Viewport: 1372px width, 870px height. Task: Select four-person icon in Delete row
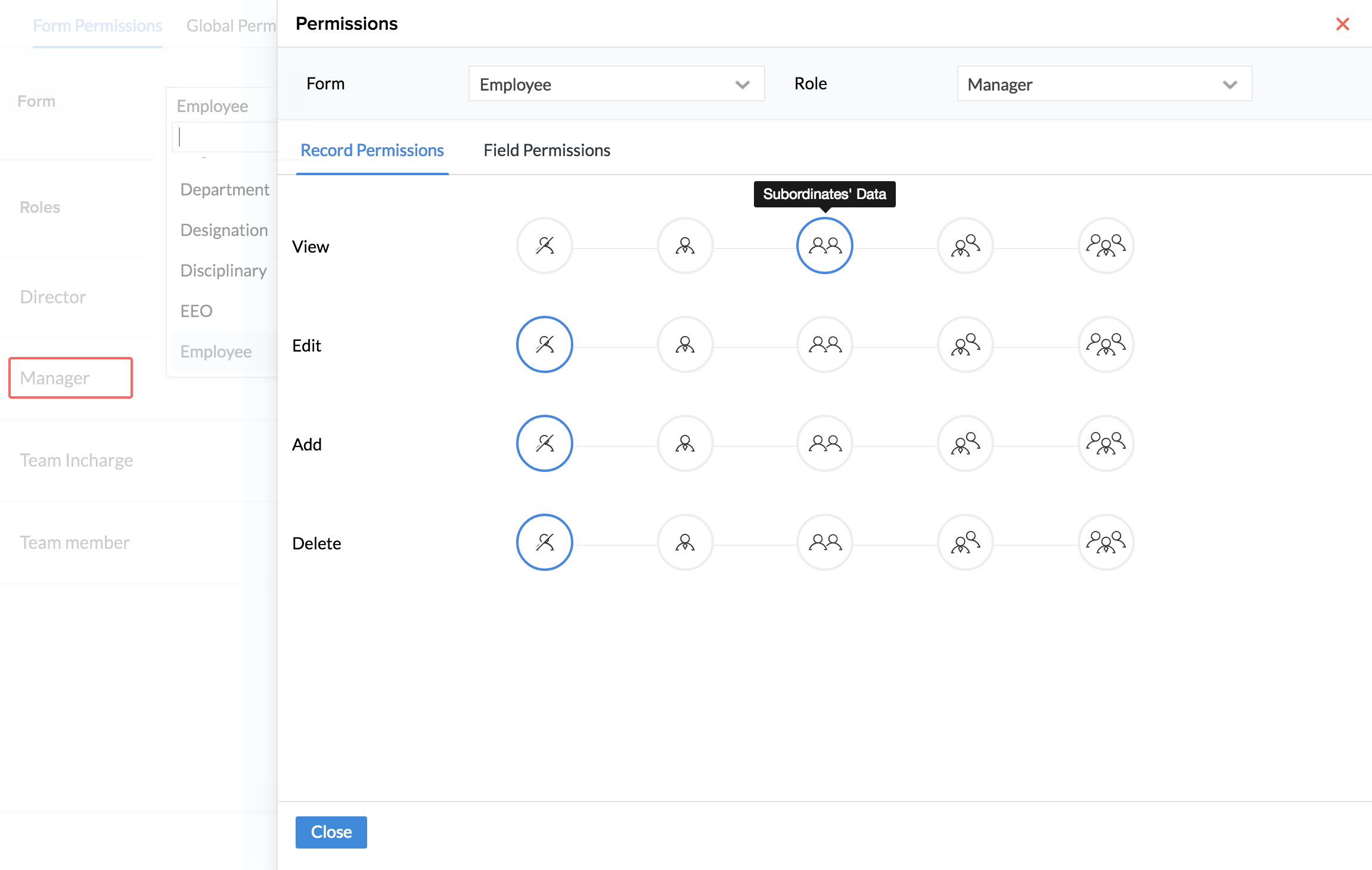(x=1106, y=542)
